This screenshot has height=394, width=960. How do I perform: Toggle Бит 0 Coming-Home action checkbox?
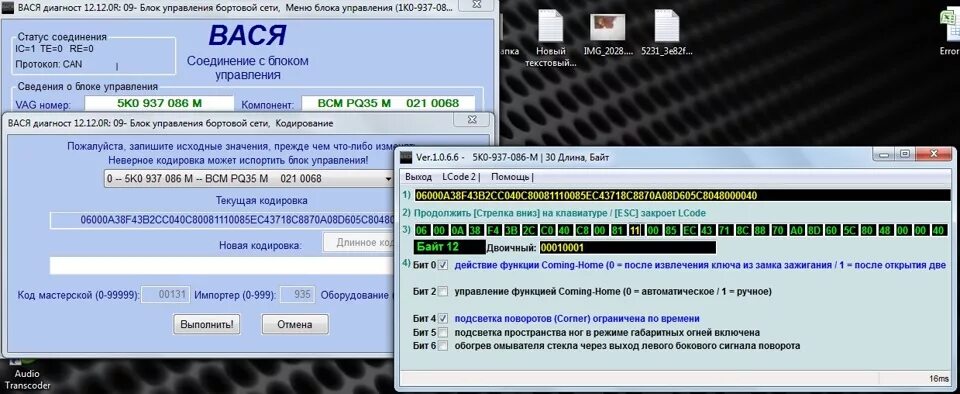tap(443, 265)
